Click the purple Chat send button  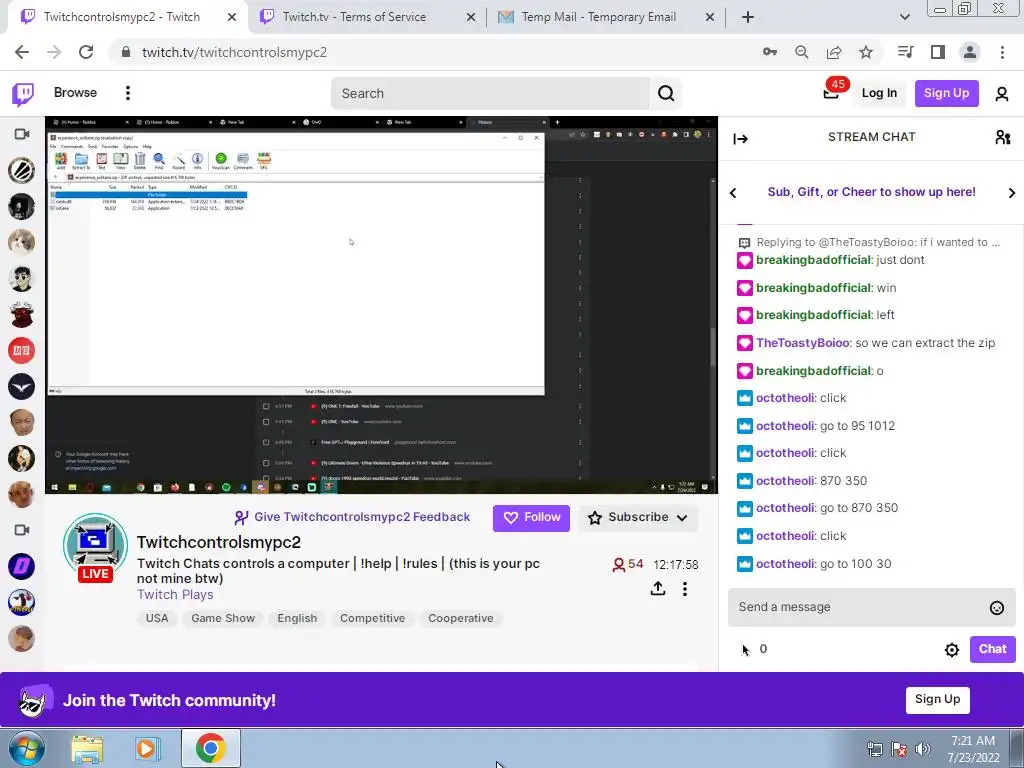[992, 650]
